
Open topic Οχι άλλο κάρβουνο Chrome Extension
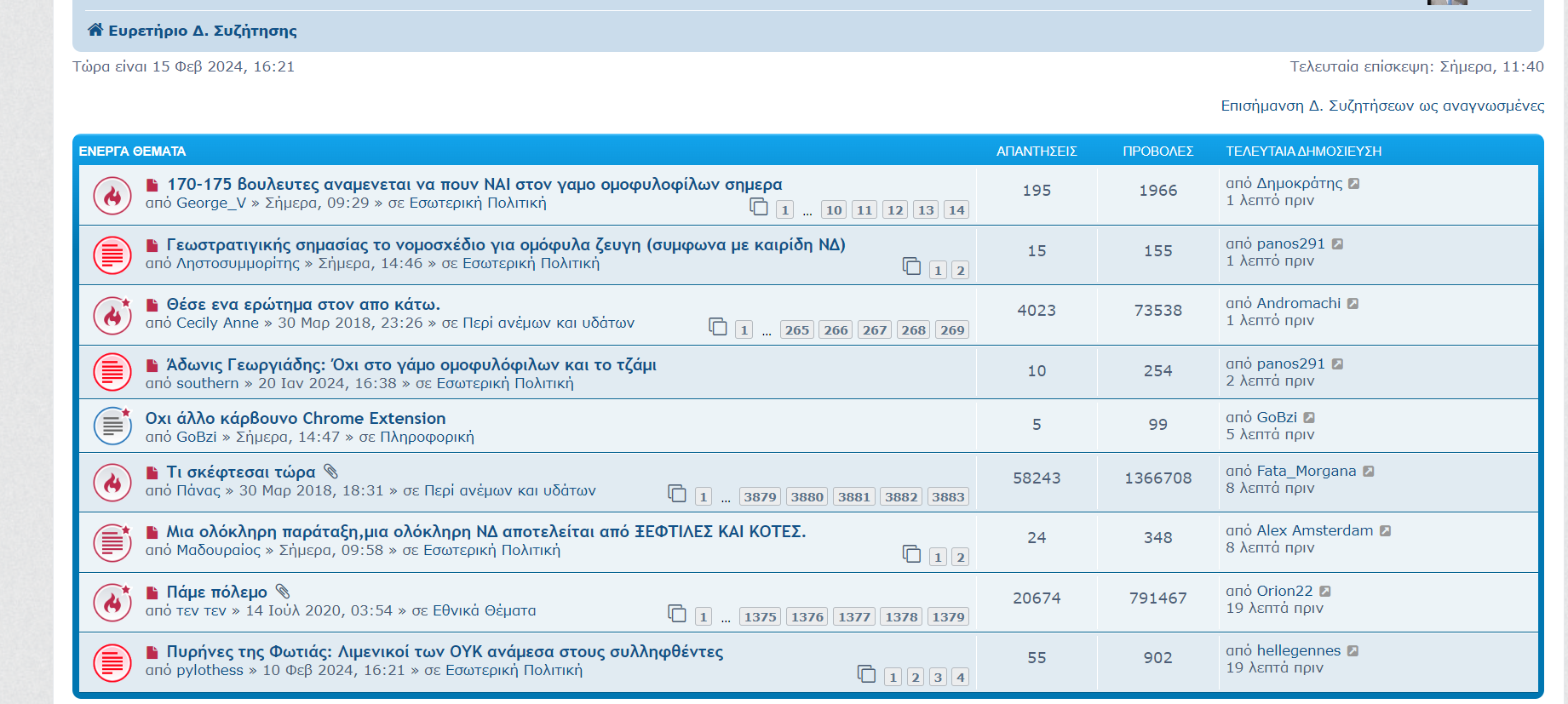296,418
